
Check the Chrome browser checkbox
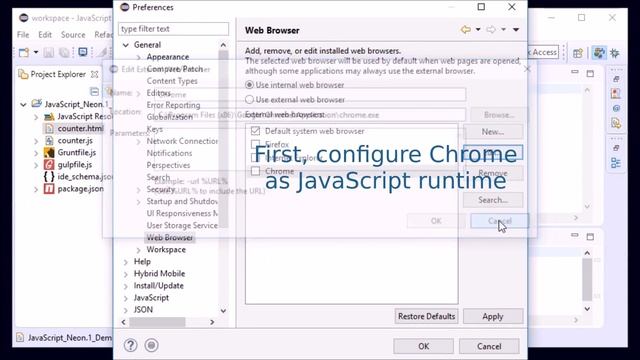pyautogui.click(x=256, y=171)
